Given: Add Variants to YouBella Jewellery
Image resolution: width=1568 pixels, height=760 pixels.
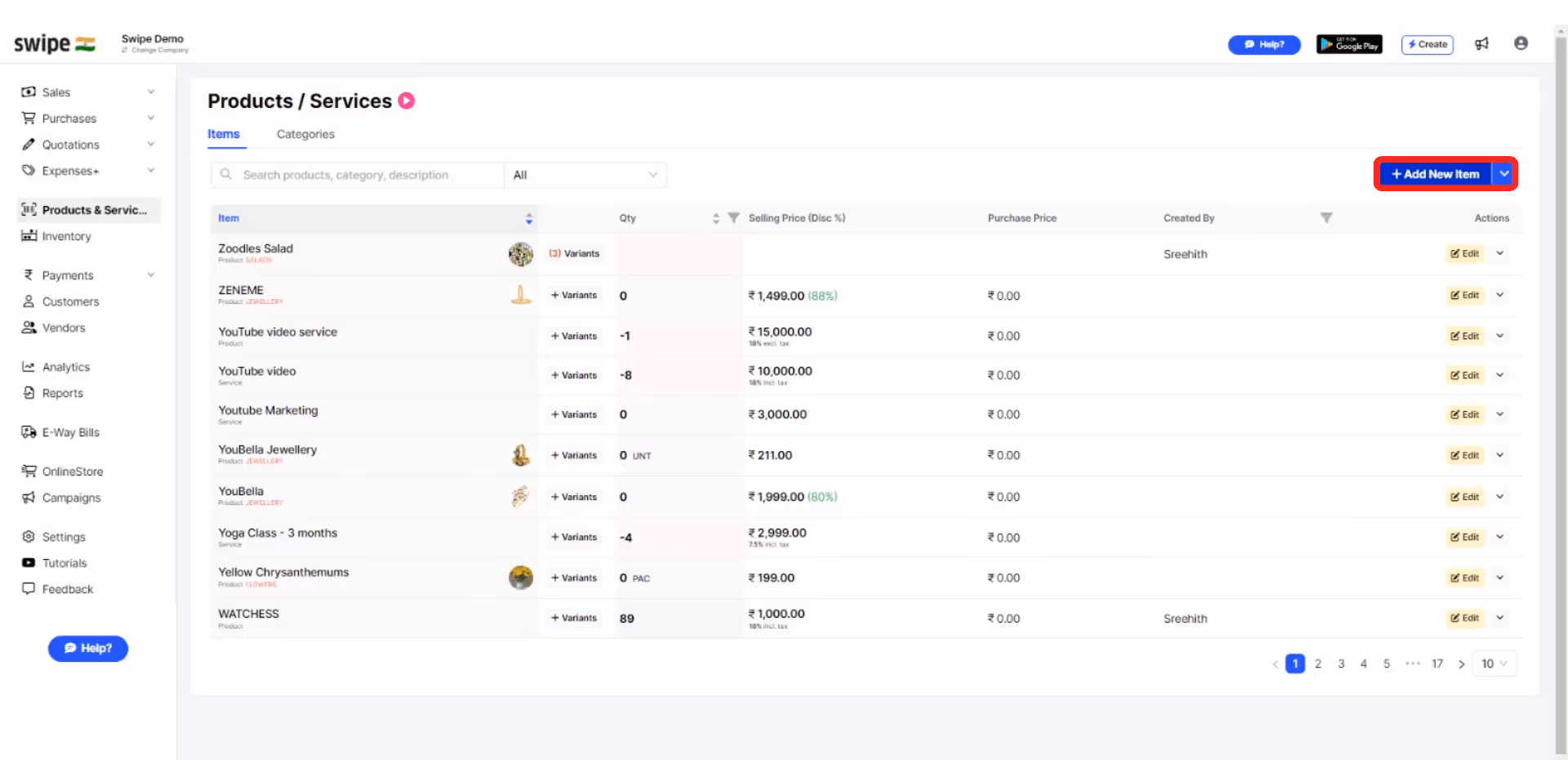Looking at the screenshot, I should click(x=574, y=455).
